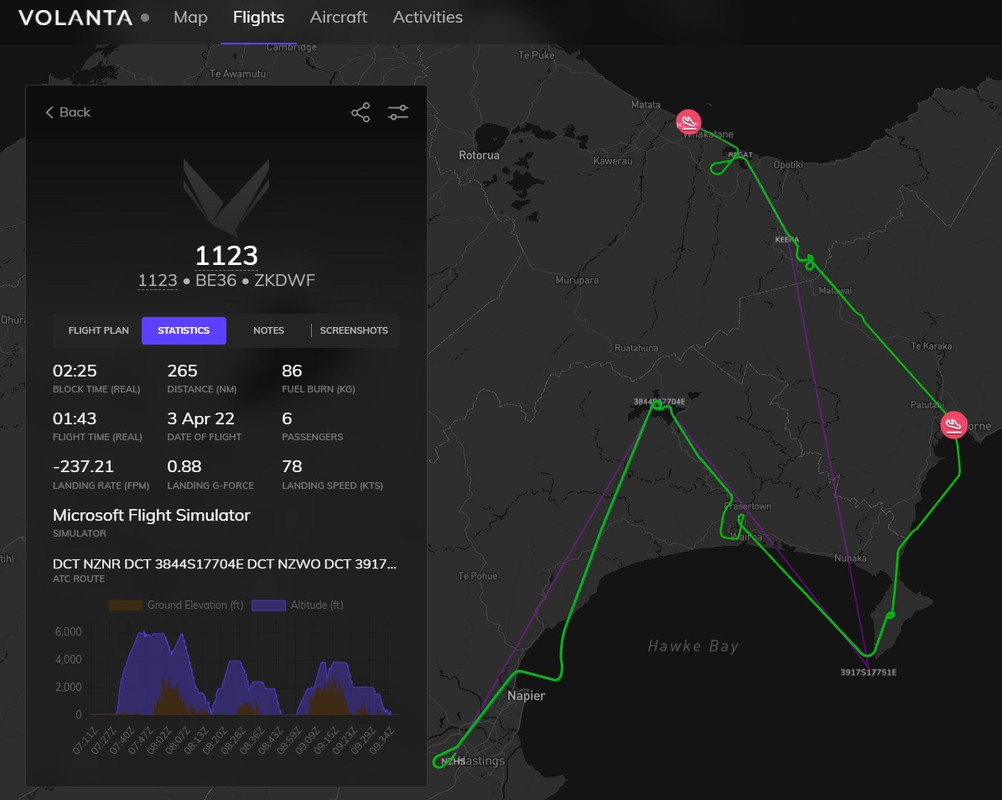
Task: Click the -237.21 landing rate value
Action: (x=83, y=466)
